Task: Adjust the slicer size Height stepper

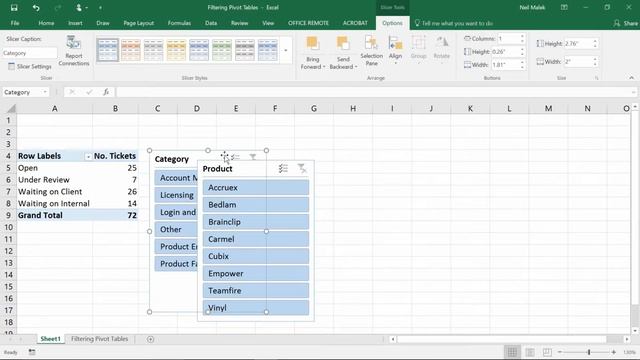Action: coord(595,43)
